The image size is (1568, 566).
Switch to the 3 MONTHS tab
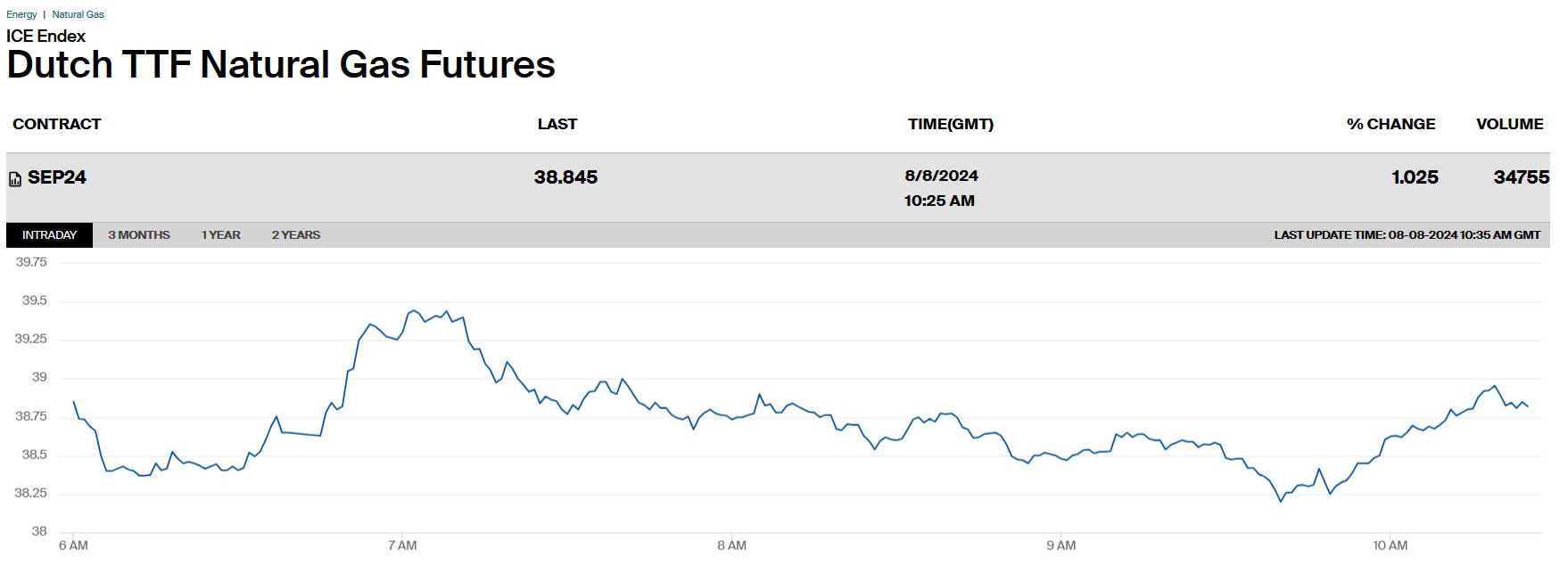138,235
